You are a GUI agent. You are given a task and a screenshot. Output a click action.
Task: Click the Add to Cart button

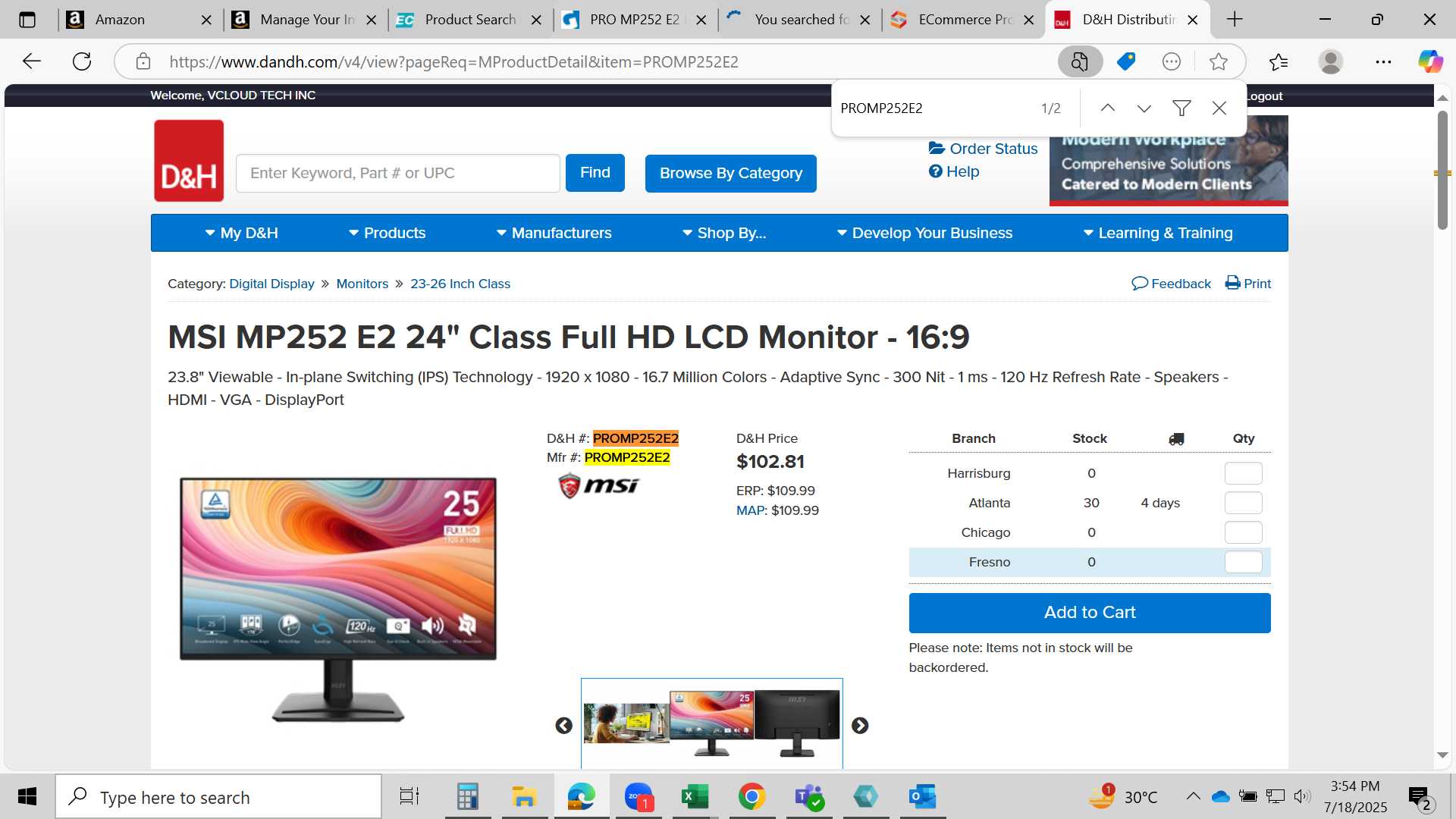pyautogui.click(x=1090, y=613)
